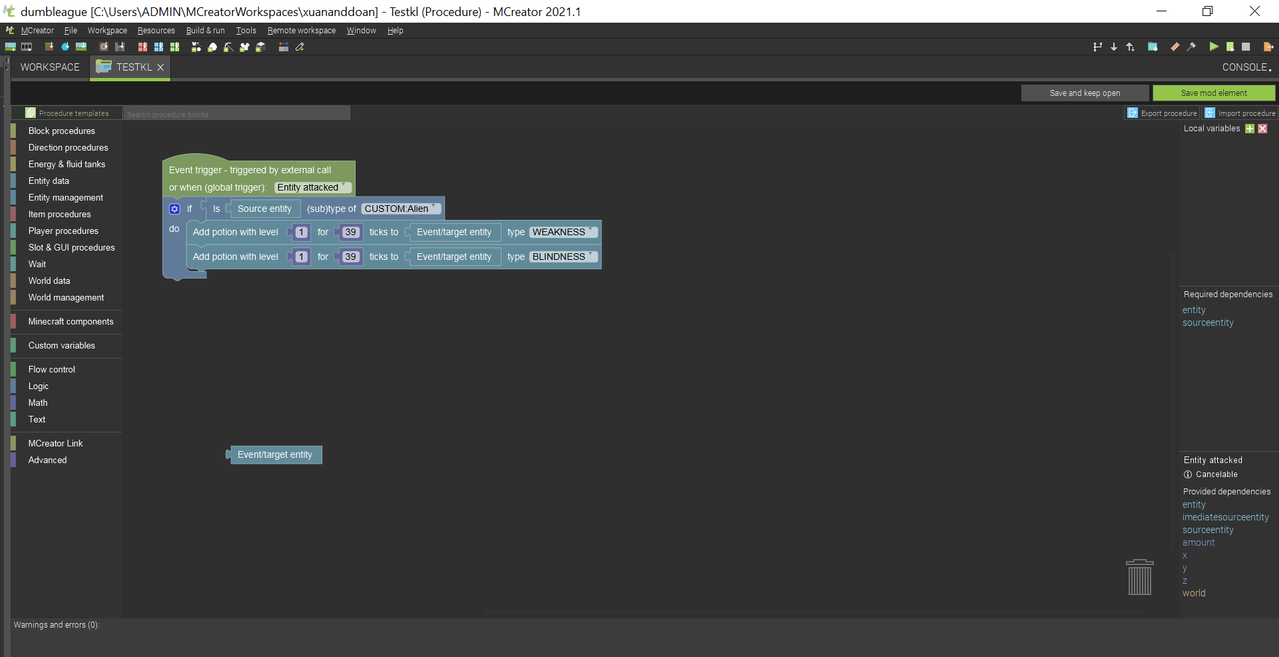Click the Cancelable info icon

(x=1188, y=475)
